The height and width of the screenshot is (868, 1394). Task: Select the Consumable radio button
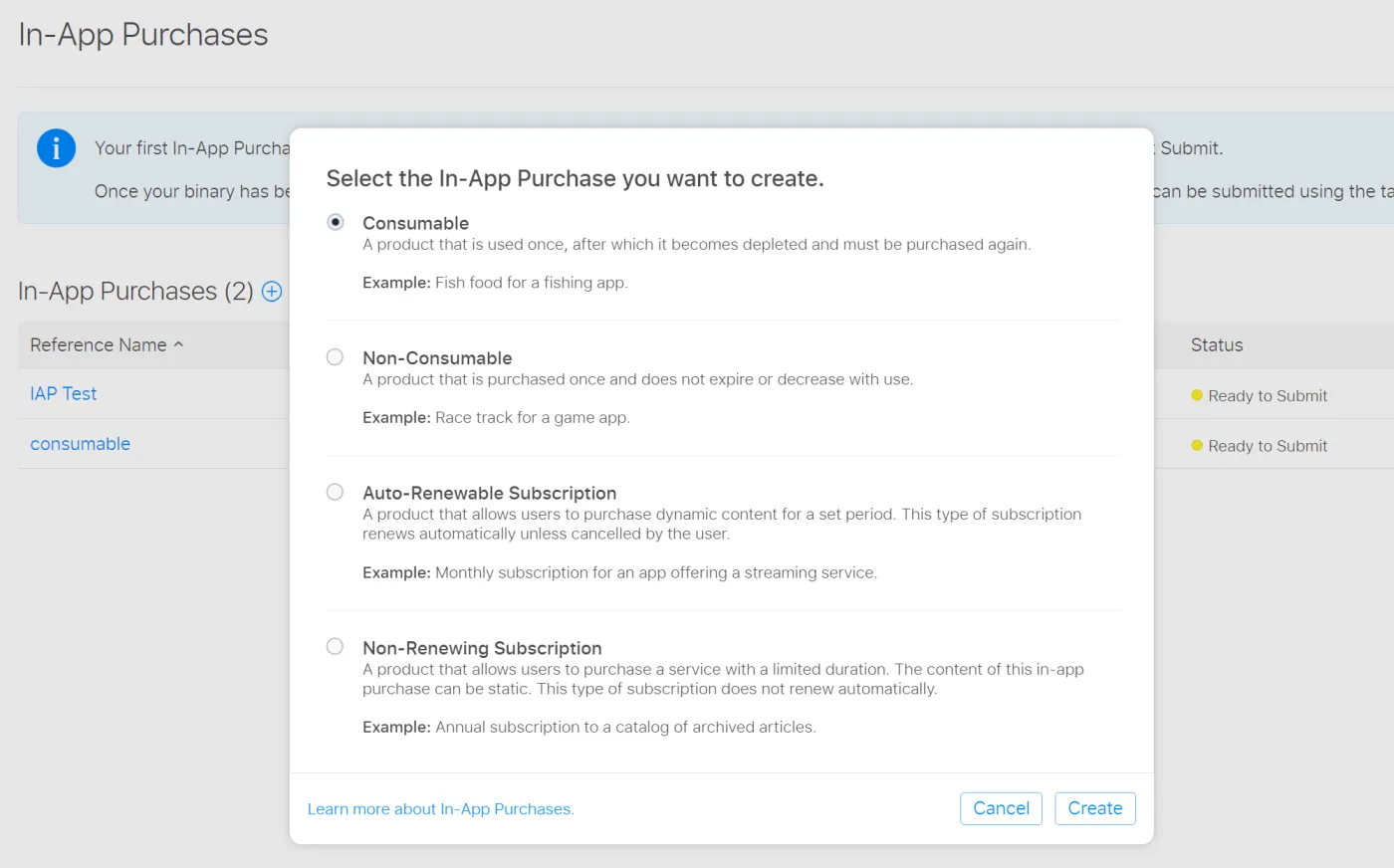[336, 222]
